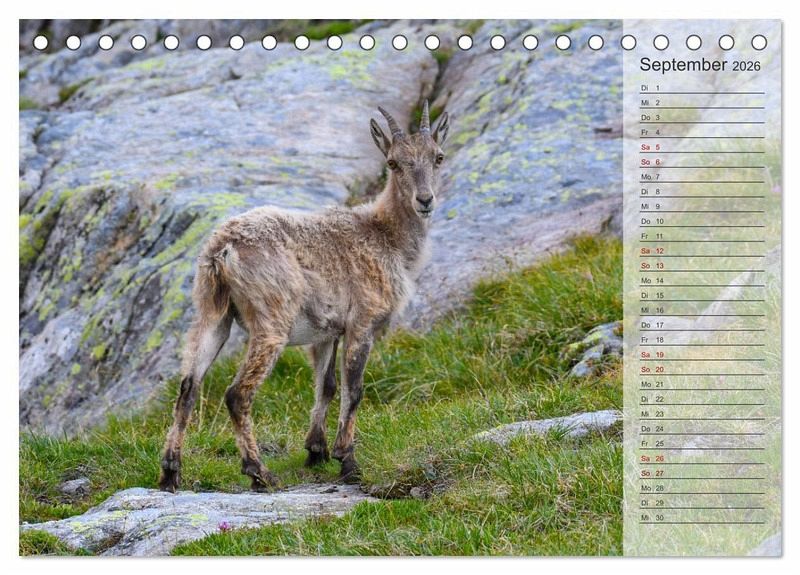Select Do 10 in the calendar
Screen dimensions: 800x575
pyautogui.click(x=700, y=221)
